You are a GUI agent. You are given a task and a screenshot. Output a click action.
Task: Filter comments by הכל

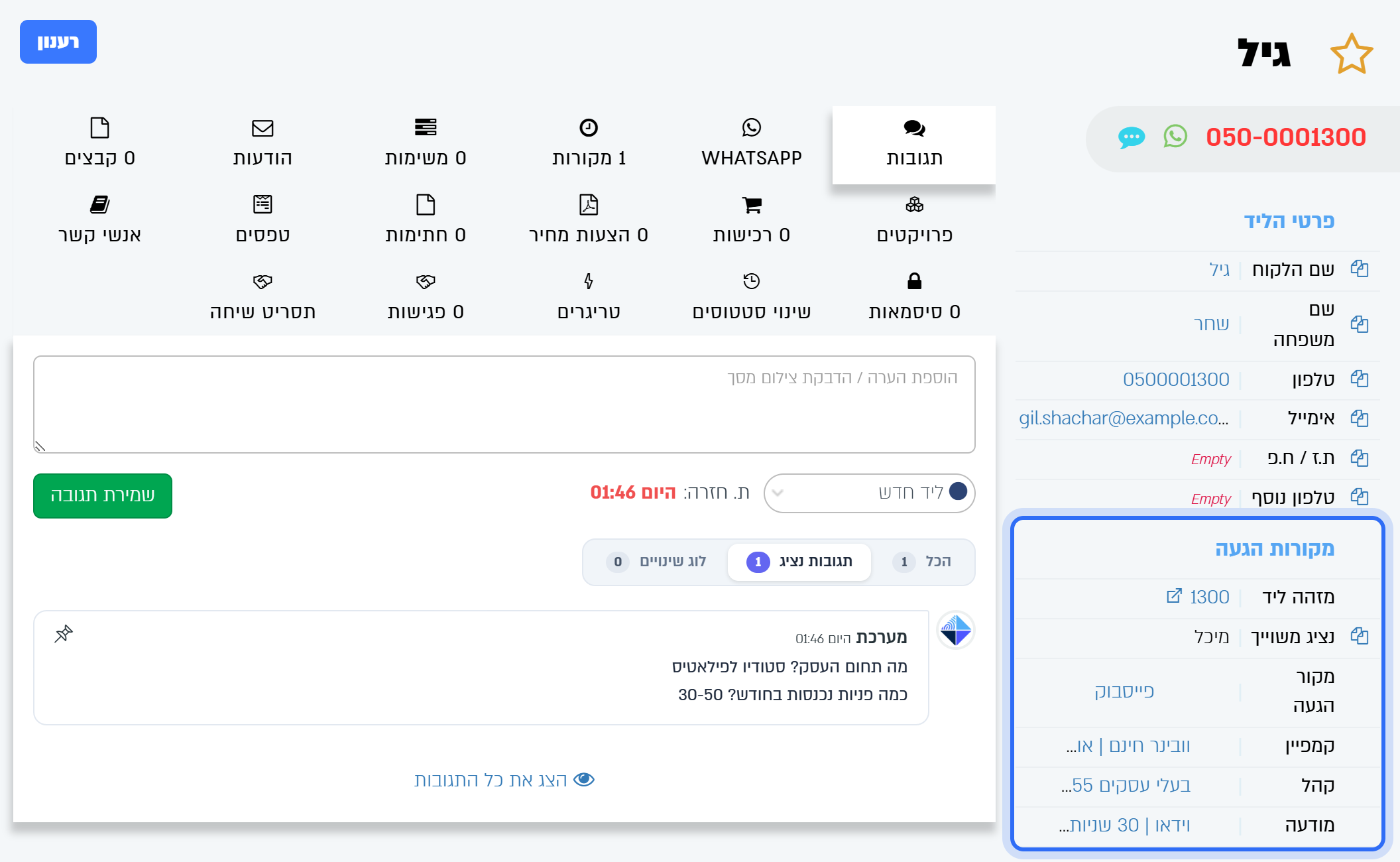click(922, 562)
